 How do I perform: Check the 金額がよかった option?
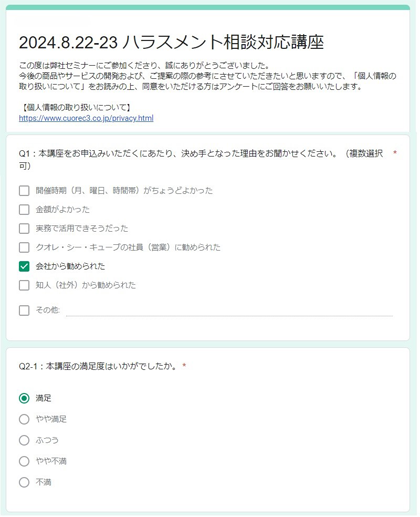(x=24, y=210)
